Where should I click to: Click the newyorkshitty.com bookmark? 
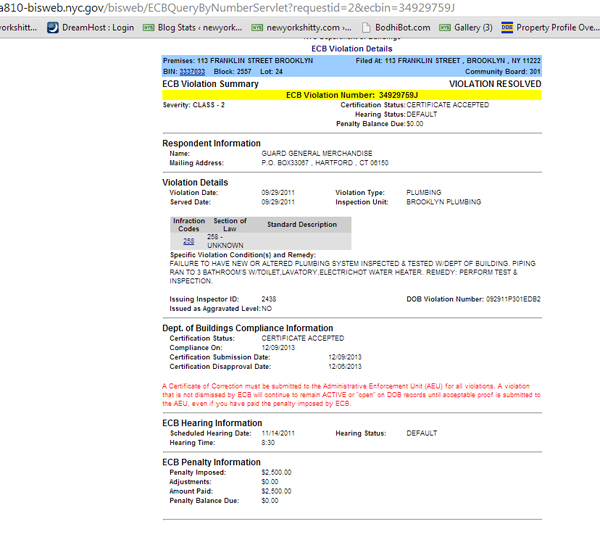point(295,27)
